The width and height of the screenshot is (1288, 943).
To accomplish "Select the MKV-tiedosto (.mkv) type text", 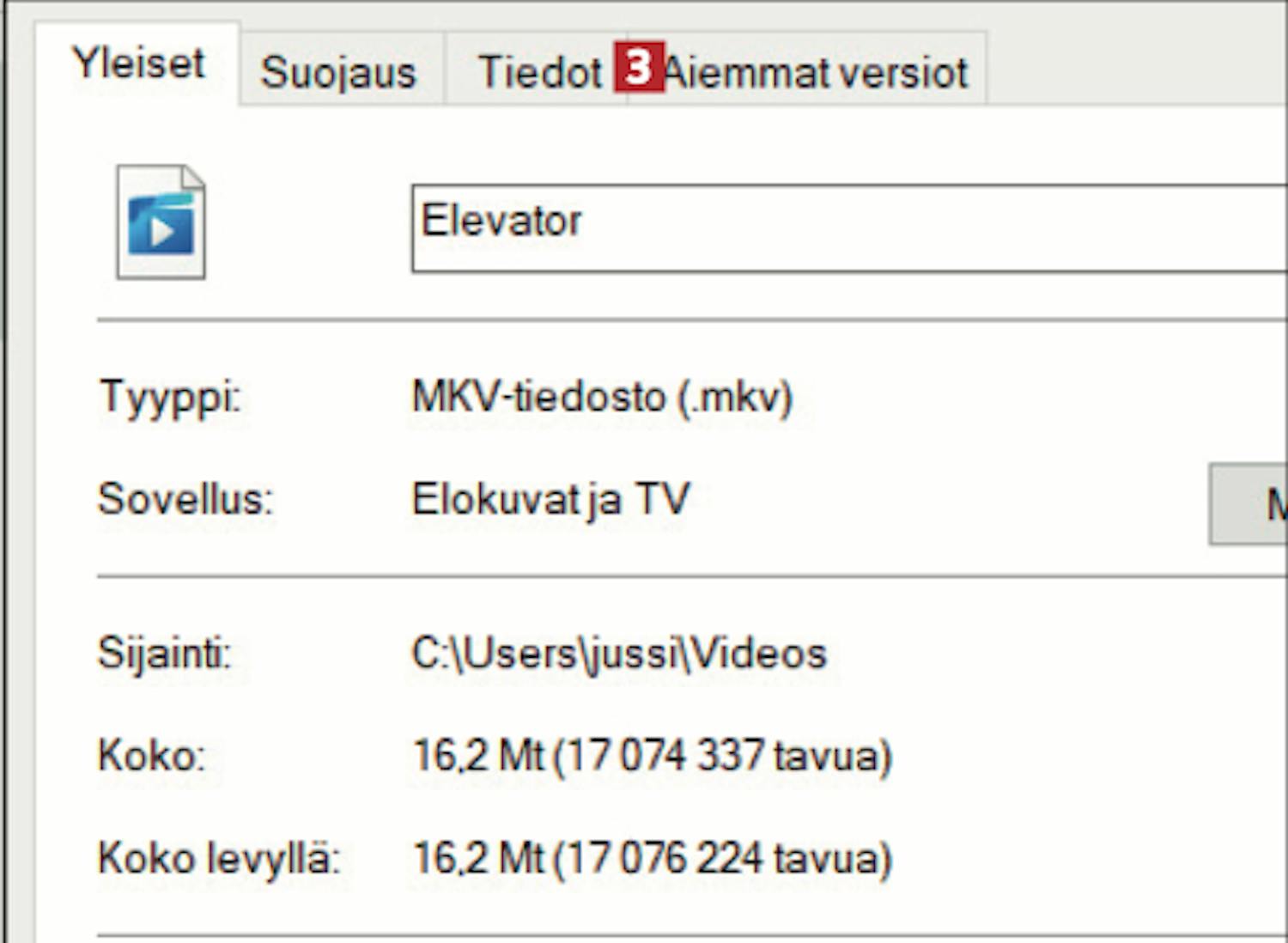I will coord(603,398).
